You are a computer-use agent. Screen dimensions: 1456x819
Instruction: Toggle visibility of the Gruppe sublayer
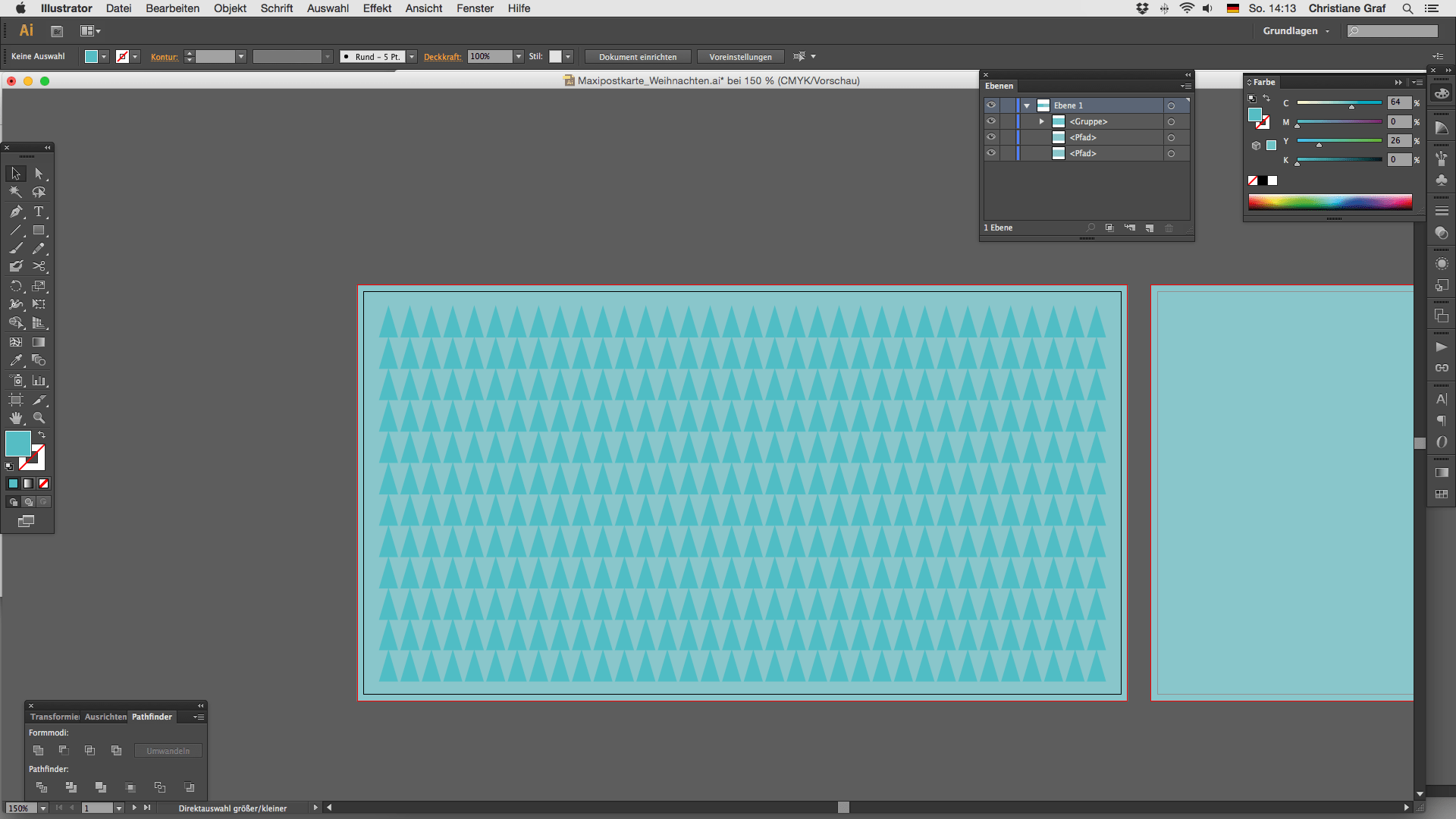pos(991,121)
